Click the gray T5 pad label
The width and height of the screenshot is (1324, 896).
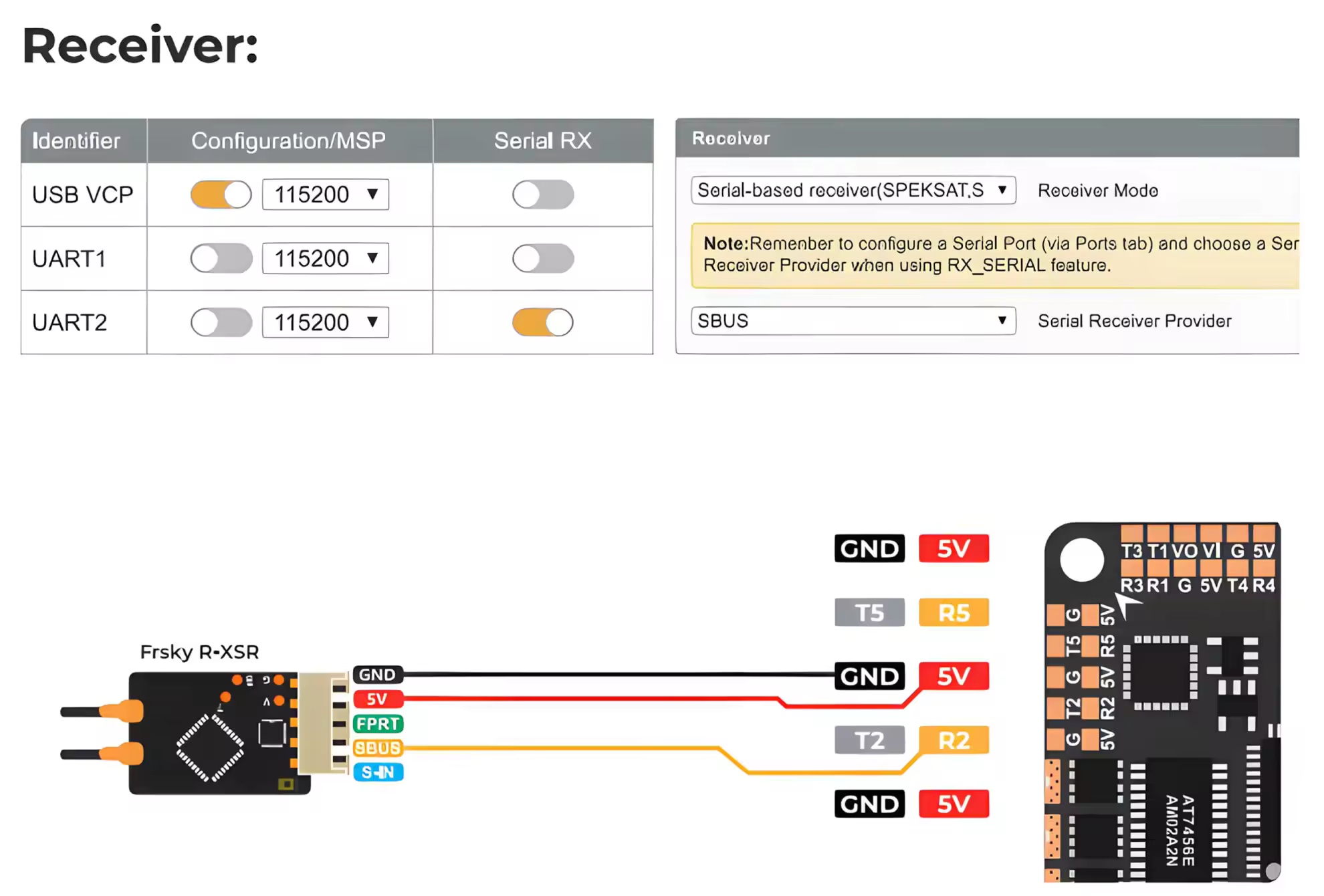869,612
